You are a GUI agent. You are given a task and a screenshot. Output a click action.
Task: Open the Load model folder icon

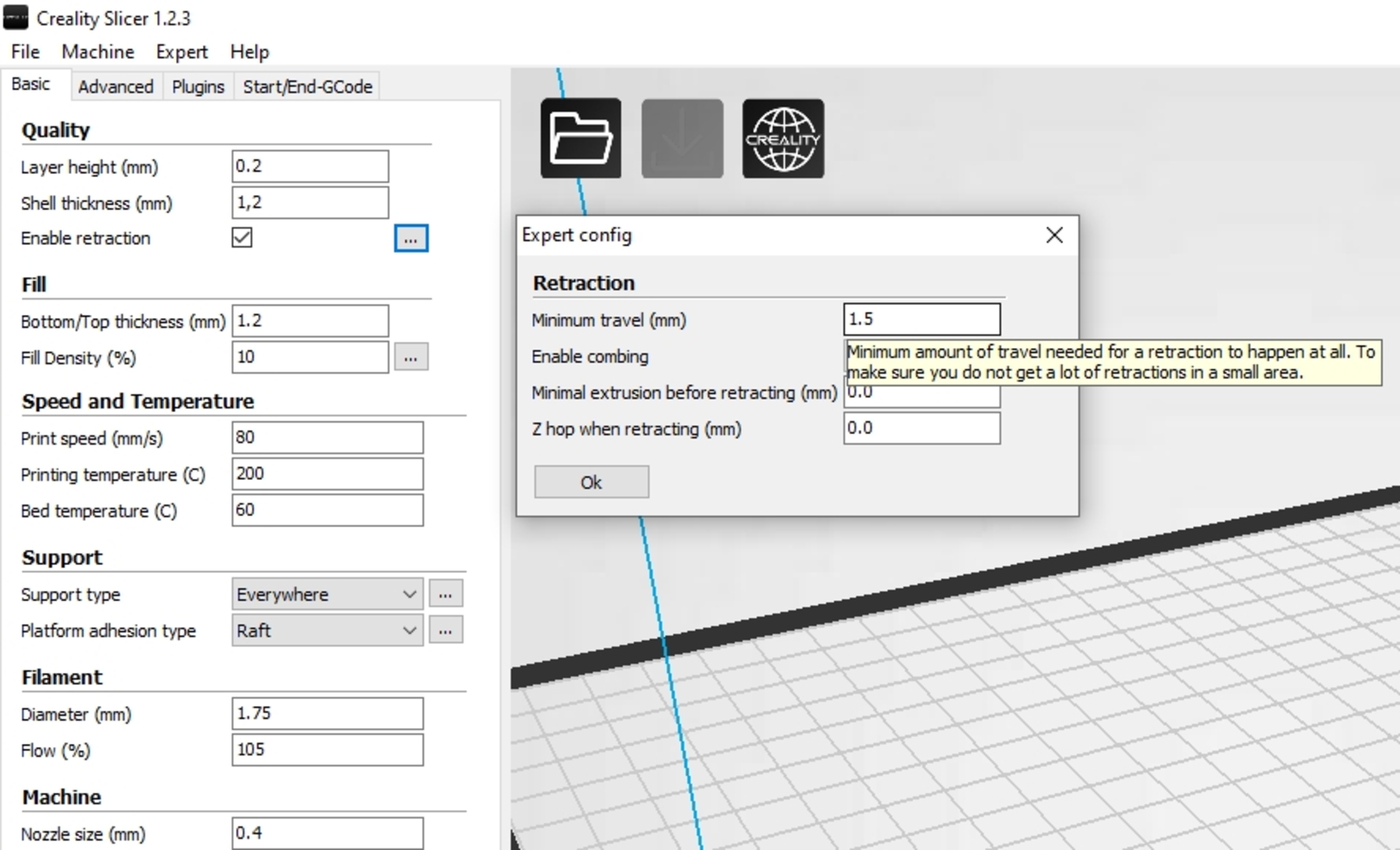[x=581, y=139]
